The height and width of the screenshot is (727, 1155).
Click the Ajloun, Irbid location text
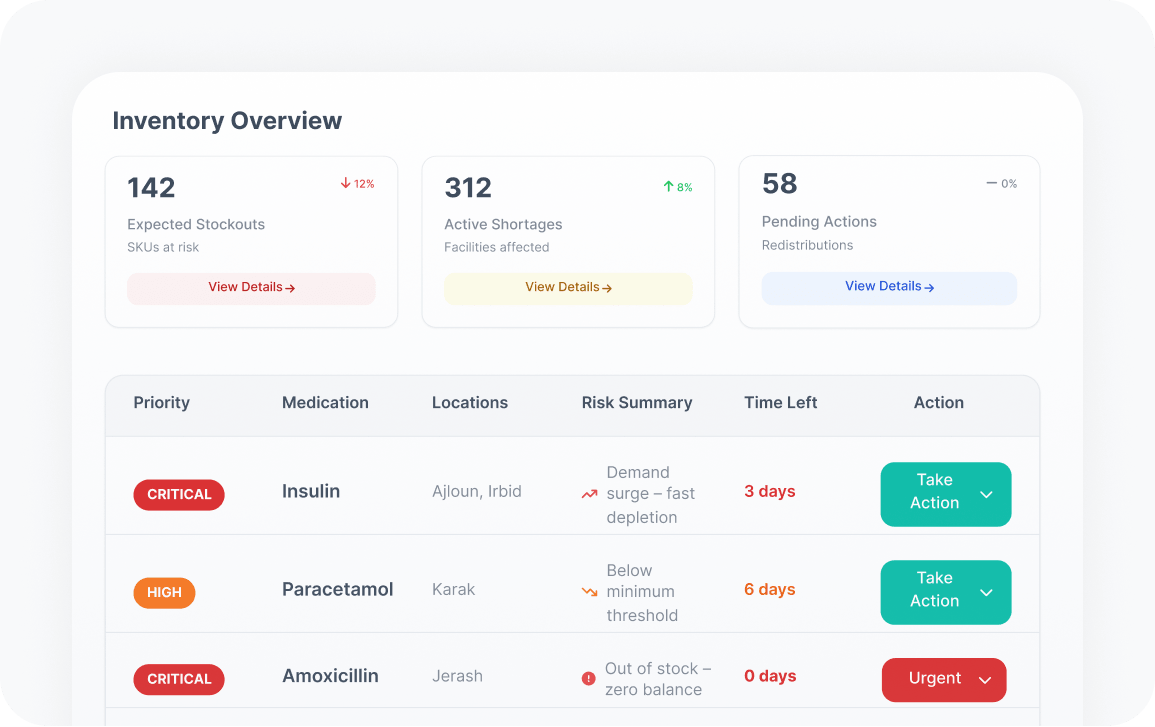[476, 491]
